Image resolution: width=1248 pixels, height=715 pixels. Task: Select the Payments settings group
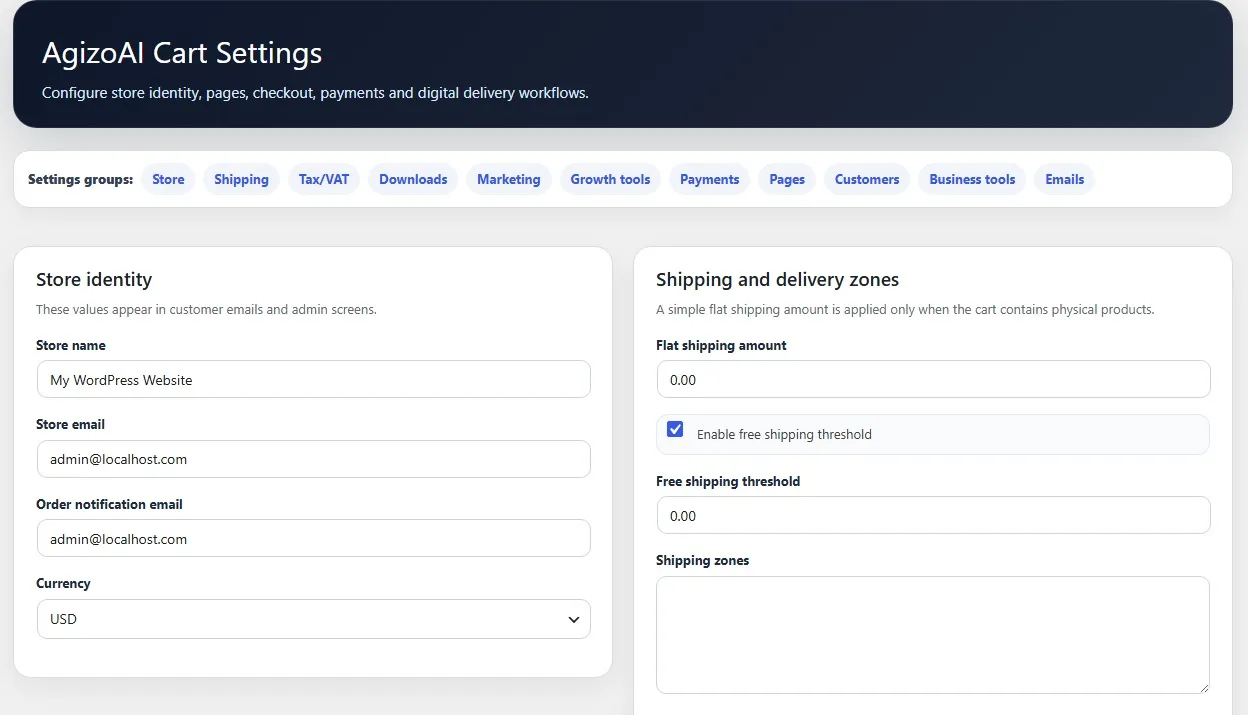(709, 179)
